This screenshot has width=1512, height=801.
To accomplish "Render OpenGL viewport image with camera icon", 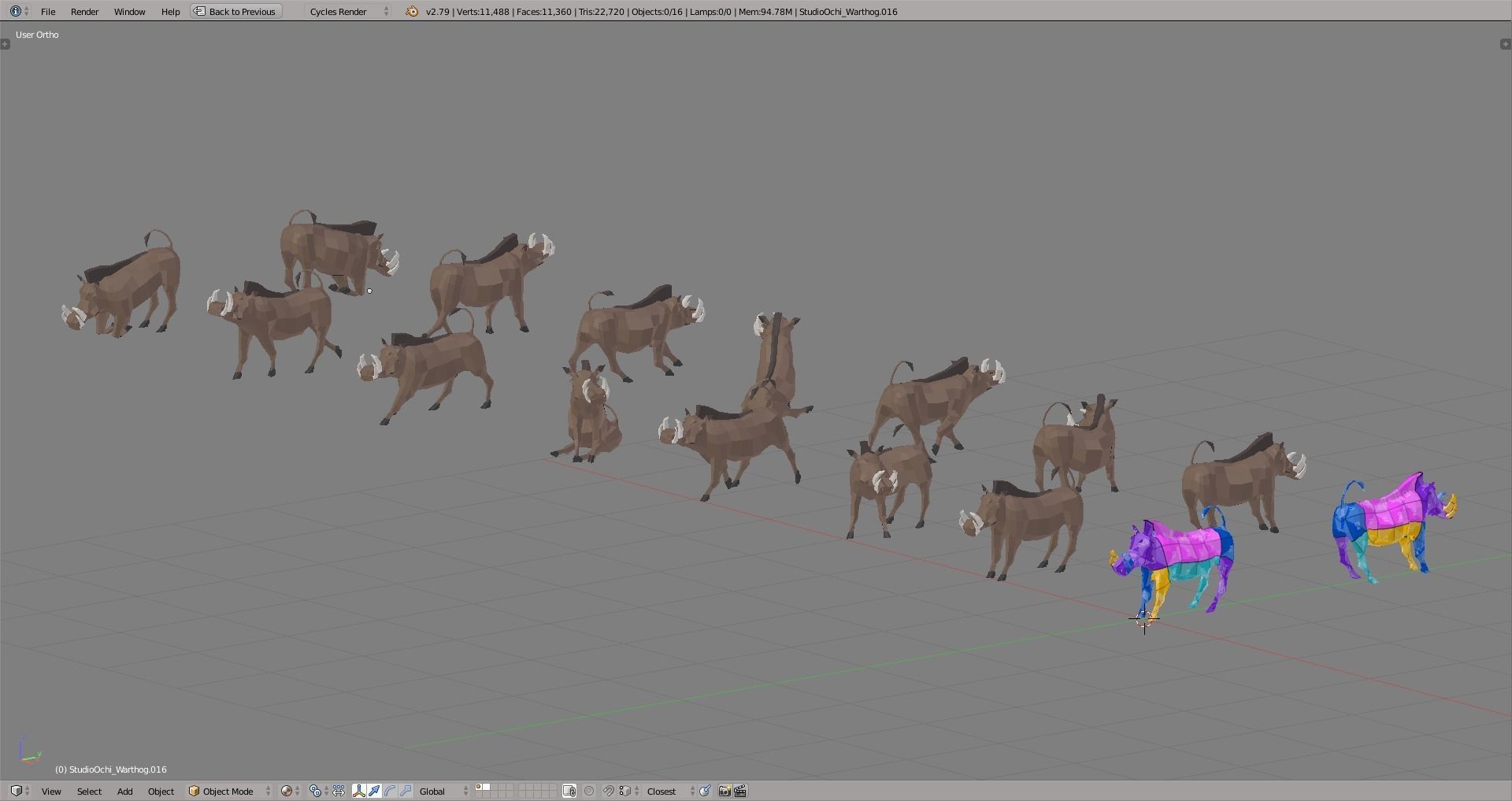I will click(x=724, y=792).
